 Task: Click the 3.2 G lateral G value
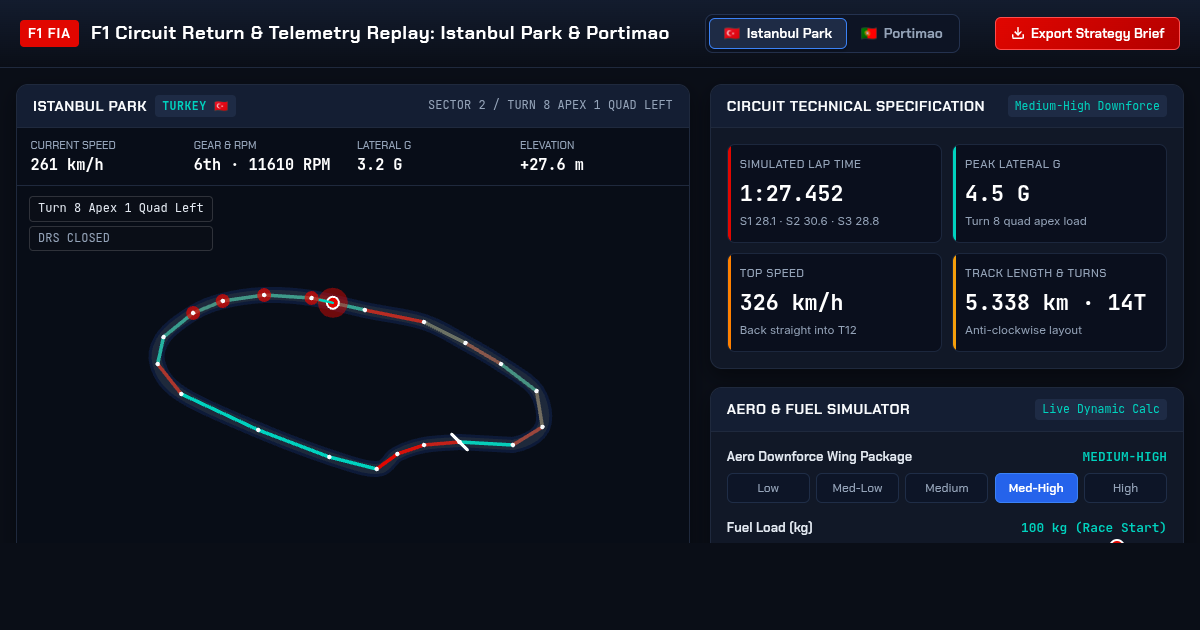click(x=380, y=165)
